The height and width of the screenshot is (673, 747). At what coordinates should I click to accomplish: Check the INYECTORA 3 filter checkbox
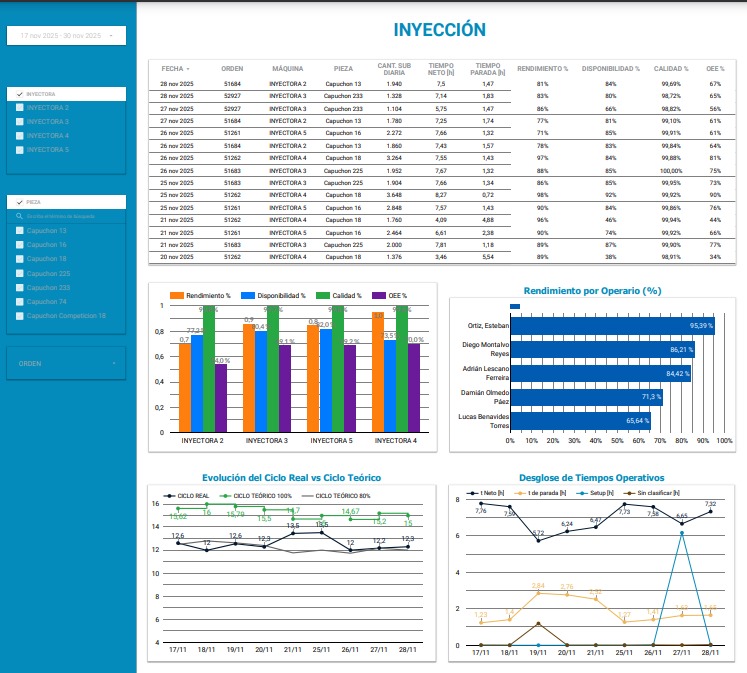20,121
